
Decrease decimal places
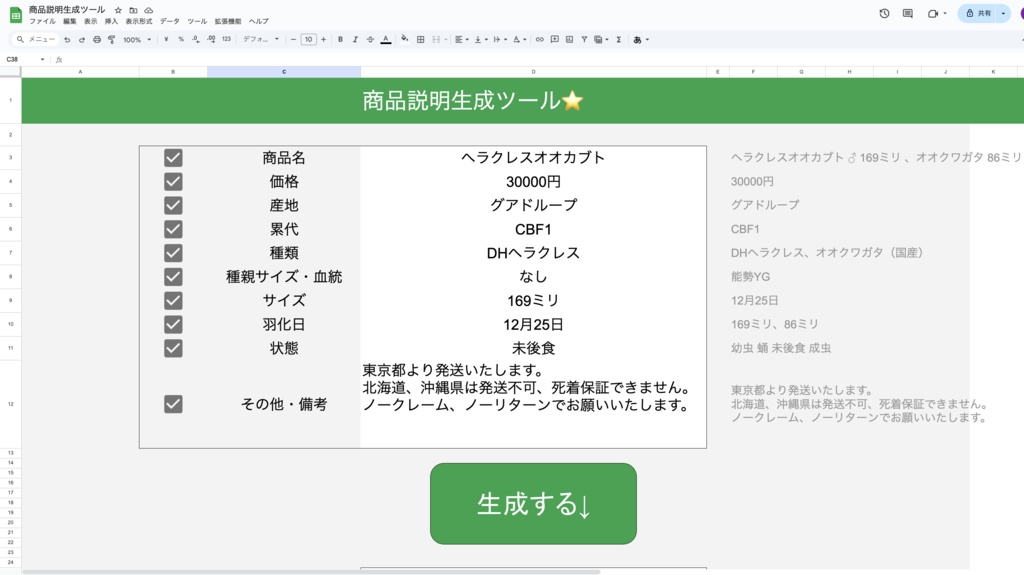pyautogui.click(x=196, y=39)
